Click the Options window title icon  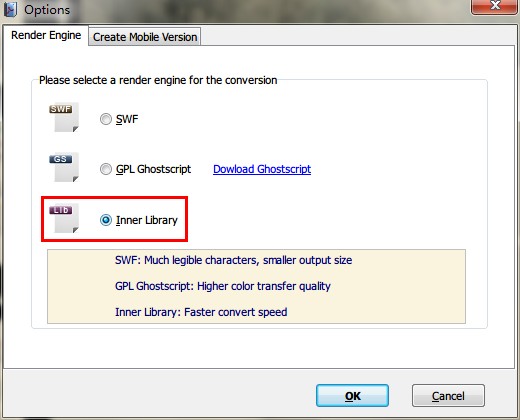10,9
